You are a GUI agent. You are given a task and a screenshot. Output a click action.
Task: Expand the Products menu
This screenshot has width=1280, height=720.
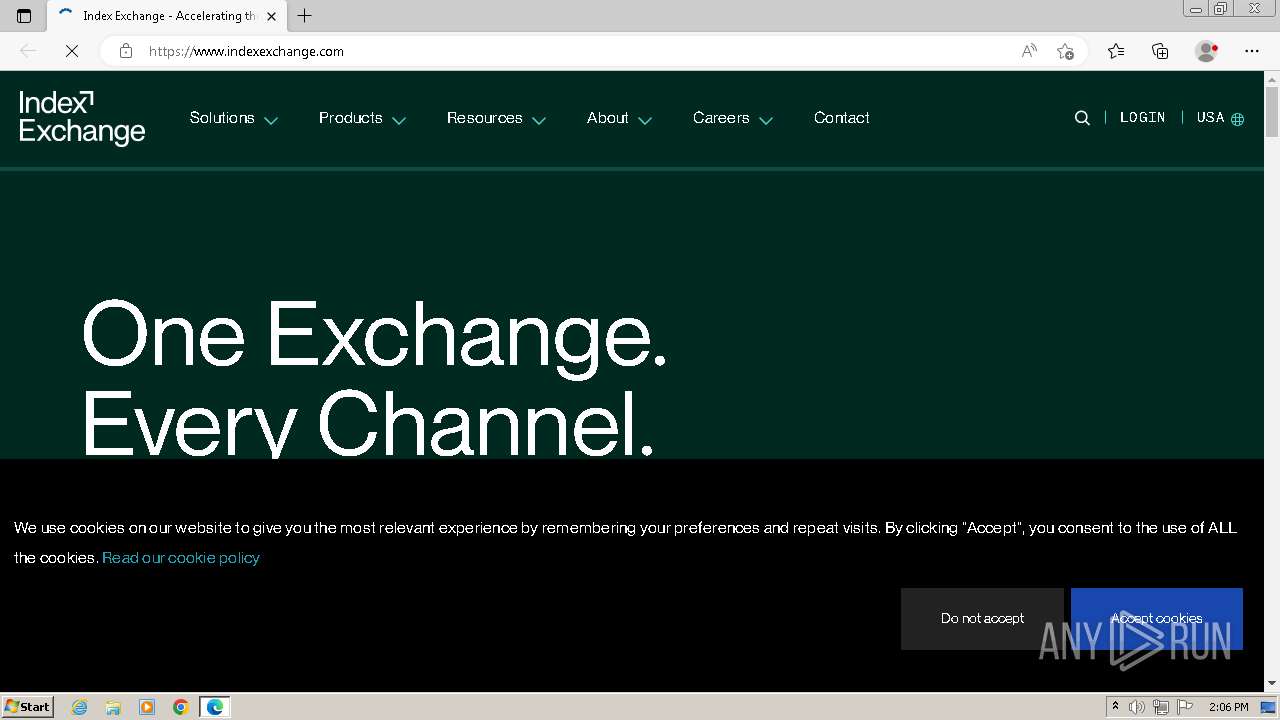pos(362,118)
